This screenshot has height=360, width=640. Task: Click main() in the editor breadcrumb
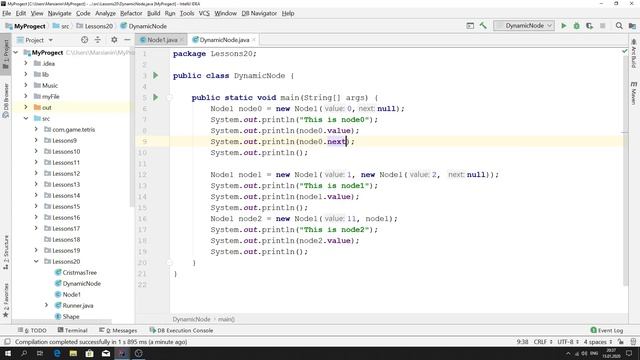226,319
